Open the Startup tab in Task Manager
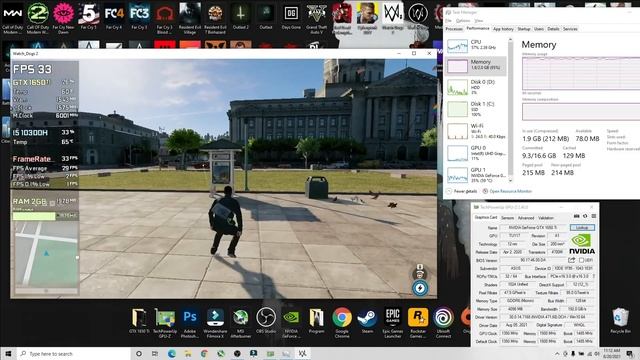The height and width of the screenshot is (360, 640). coord(524,29)
